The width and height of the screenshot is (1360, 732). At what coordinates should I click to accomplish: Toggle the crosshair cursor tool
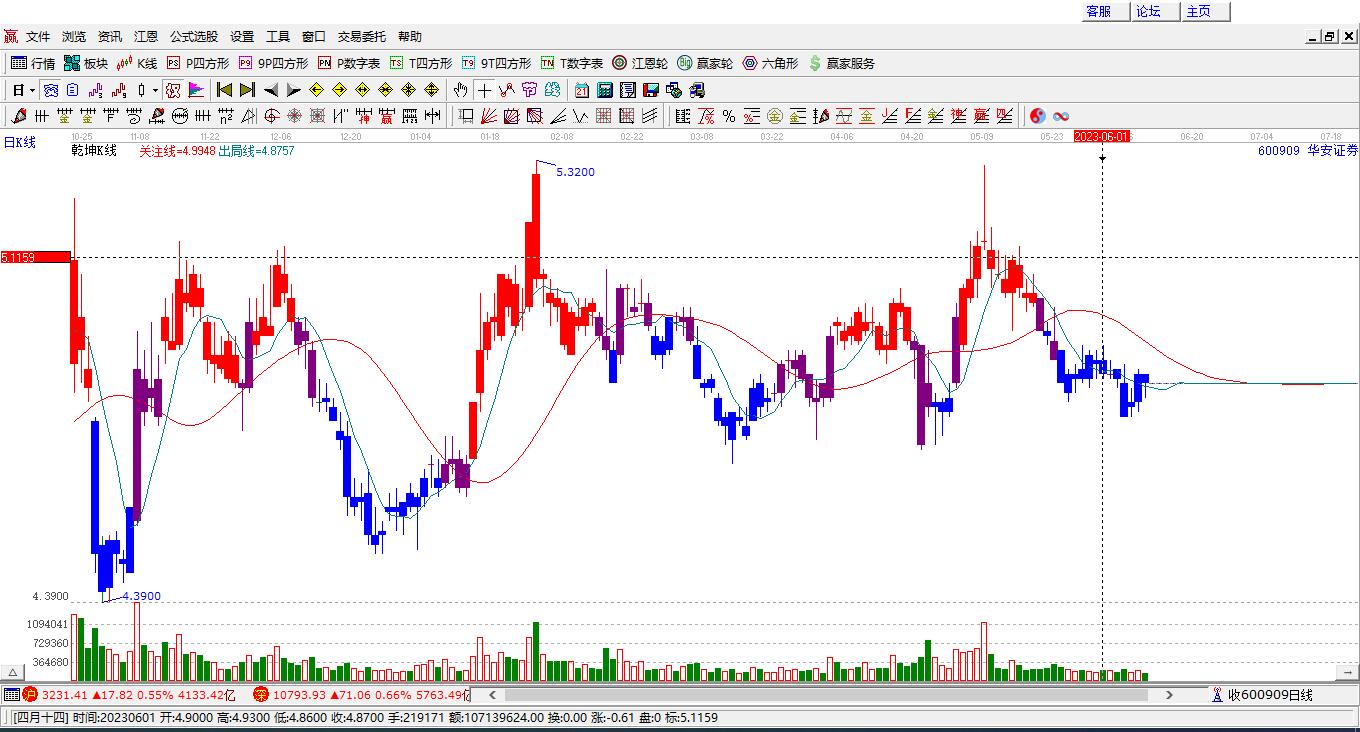(484, 90)
